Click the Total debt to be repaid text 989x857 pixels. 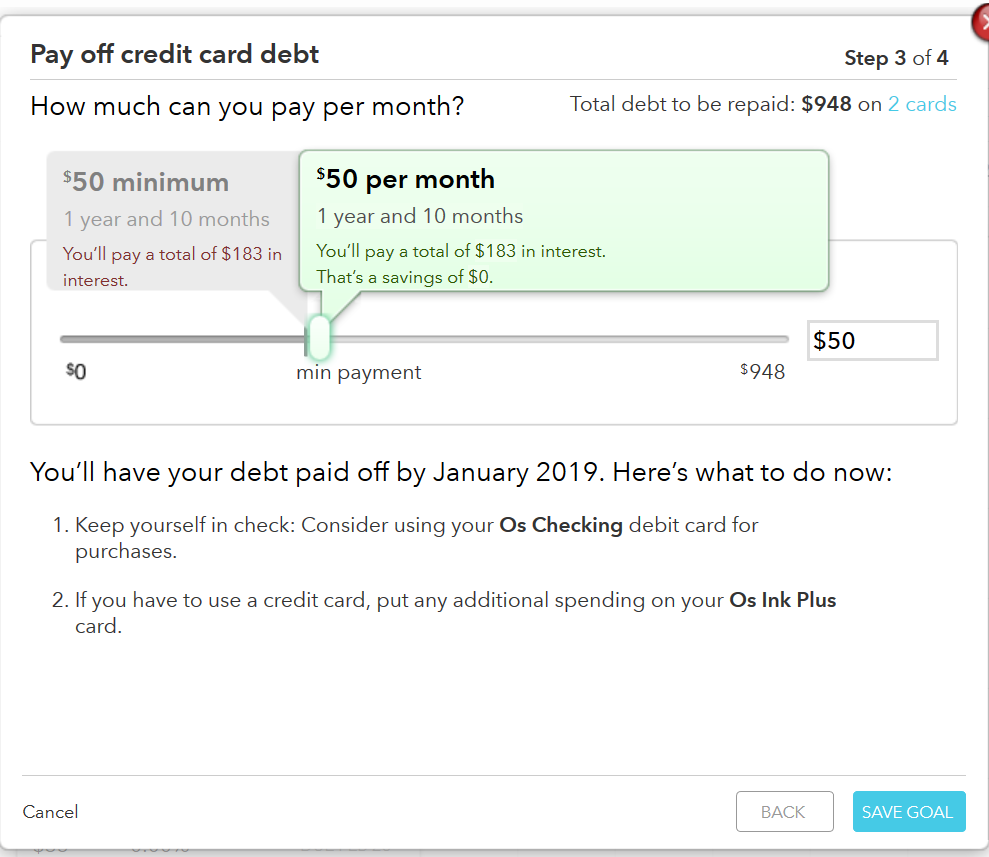pos(683,104)
